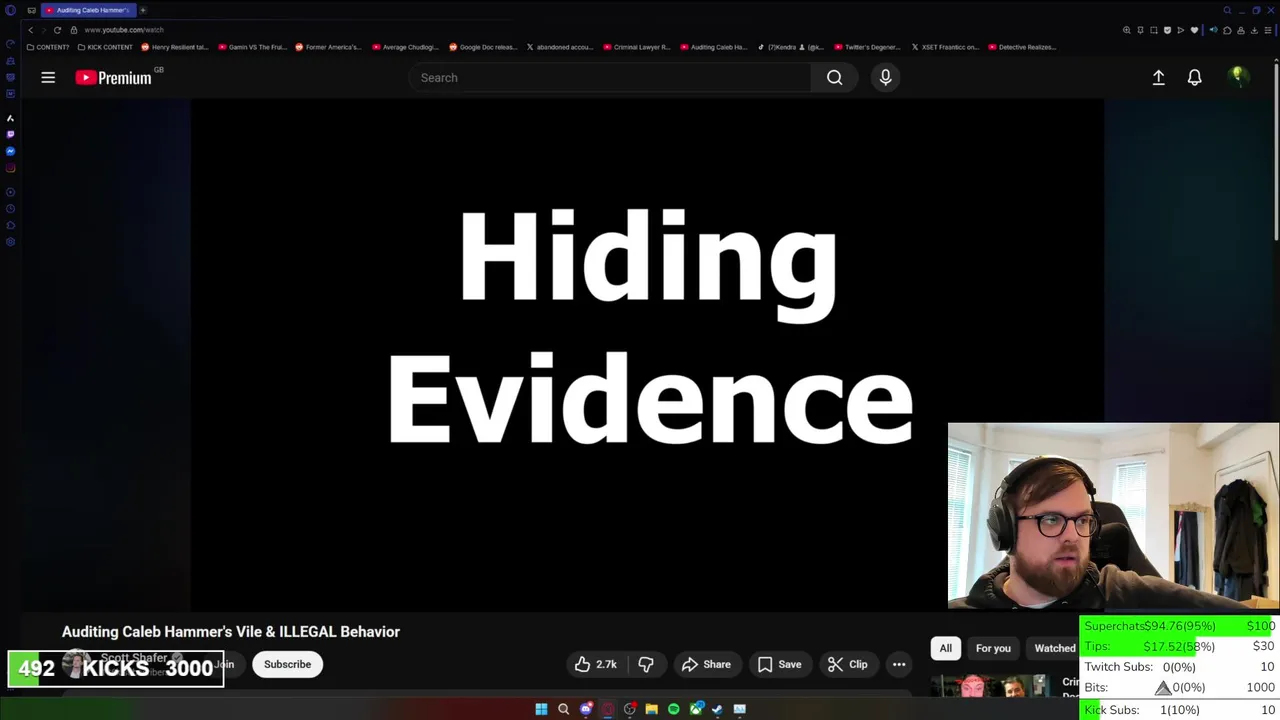Open the Henry Resilient bookmark

coord(175,47)
